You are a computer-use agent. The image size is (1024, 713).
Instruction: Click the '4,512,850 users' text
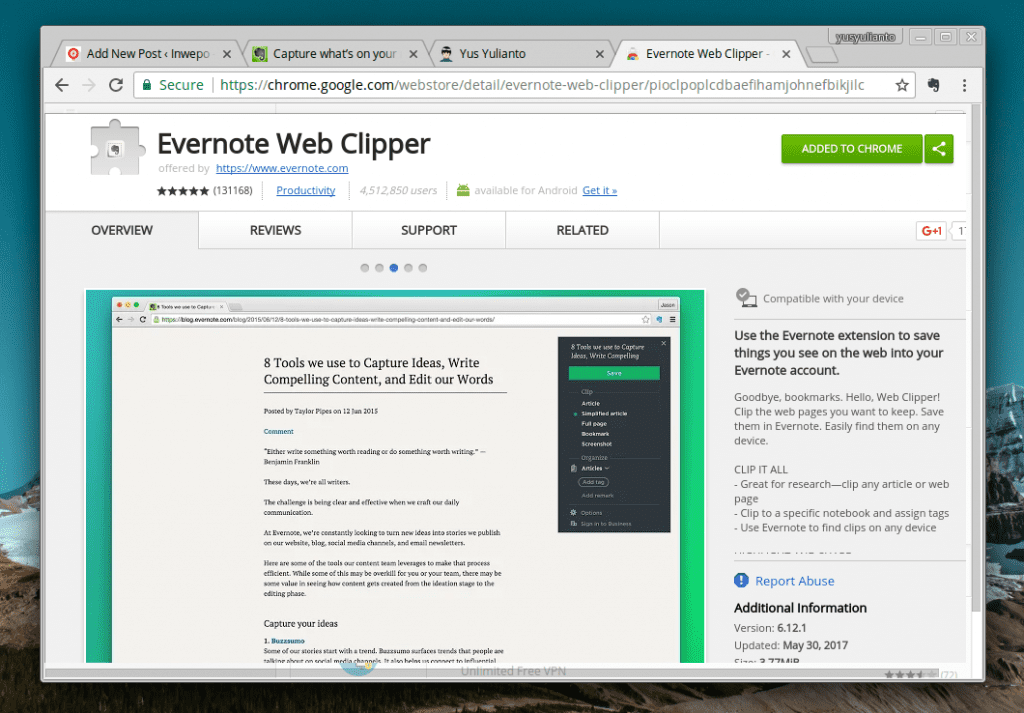pyautogui.click(x=398, y=190)
